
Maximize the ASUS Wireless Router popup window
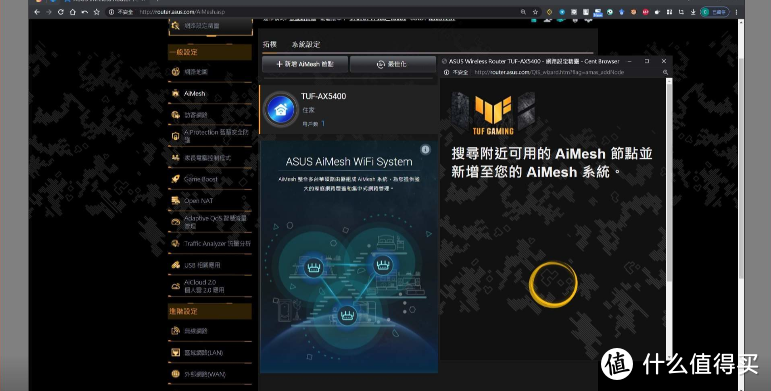pos(647,61)
